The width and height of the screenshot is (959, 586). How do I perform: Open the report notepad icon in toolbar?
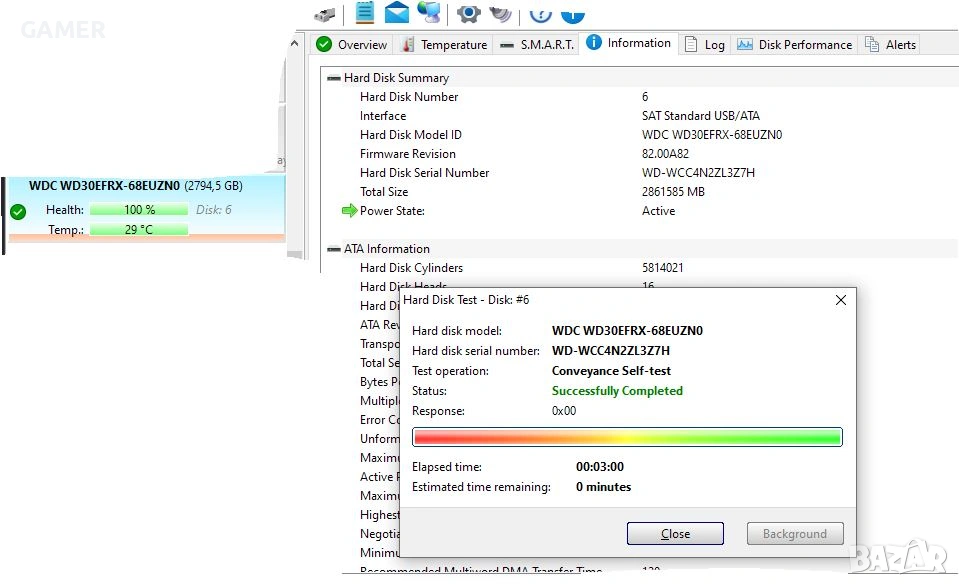point(365,12)
